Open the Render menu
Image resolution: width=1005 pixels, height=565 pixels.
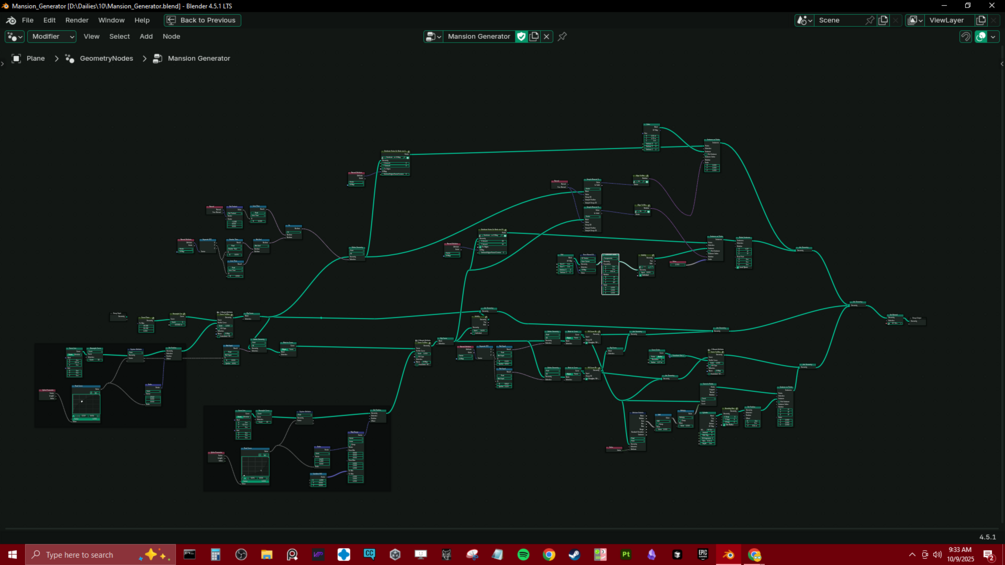coord(76,20)
